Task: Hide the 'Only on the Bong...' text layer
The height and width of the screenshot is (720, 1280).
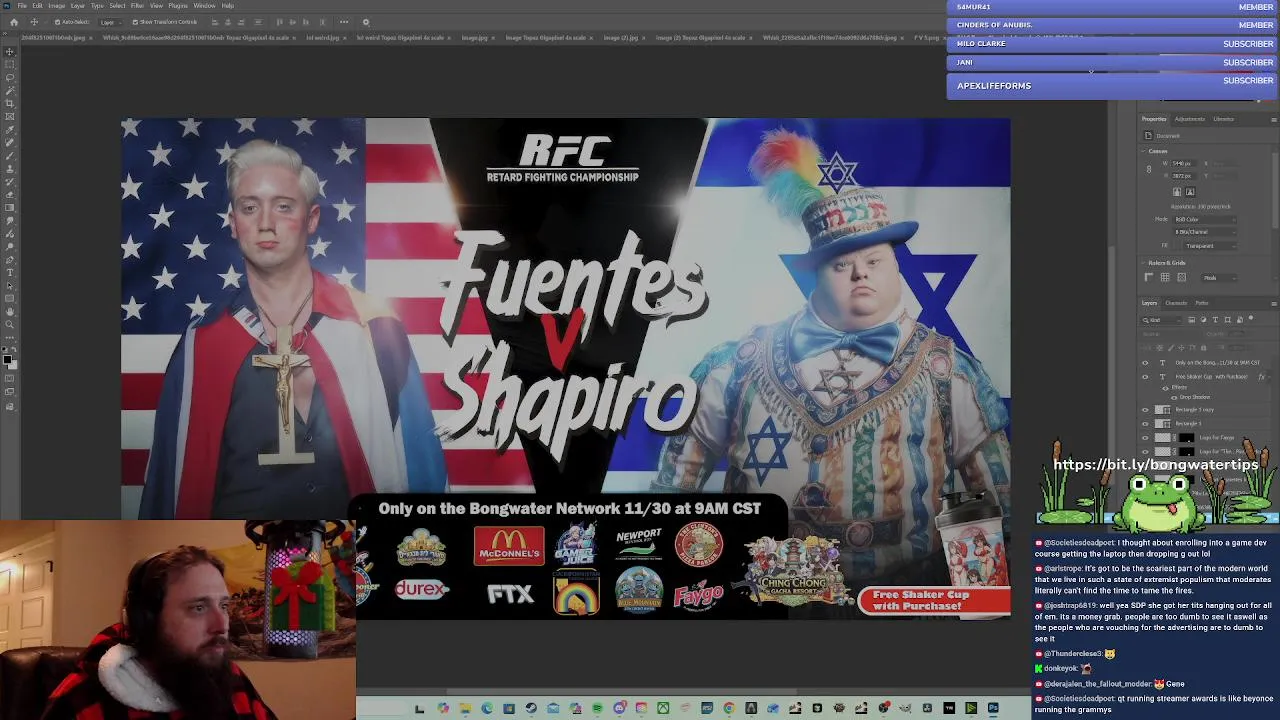Action: [1145, 362]
